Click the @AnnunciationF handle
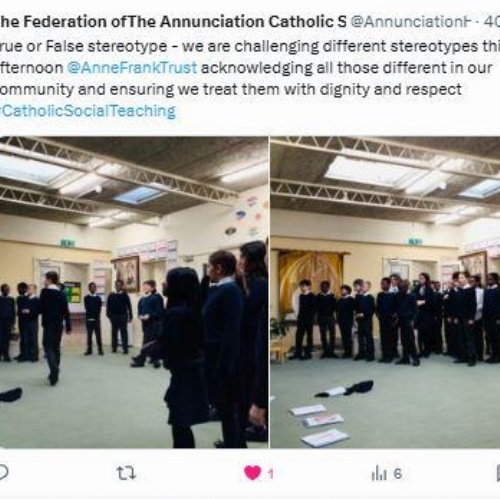This screenshot has height=499, width=500. pyautogui.click(x=411, y=22)
